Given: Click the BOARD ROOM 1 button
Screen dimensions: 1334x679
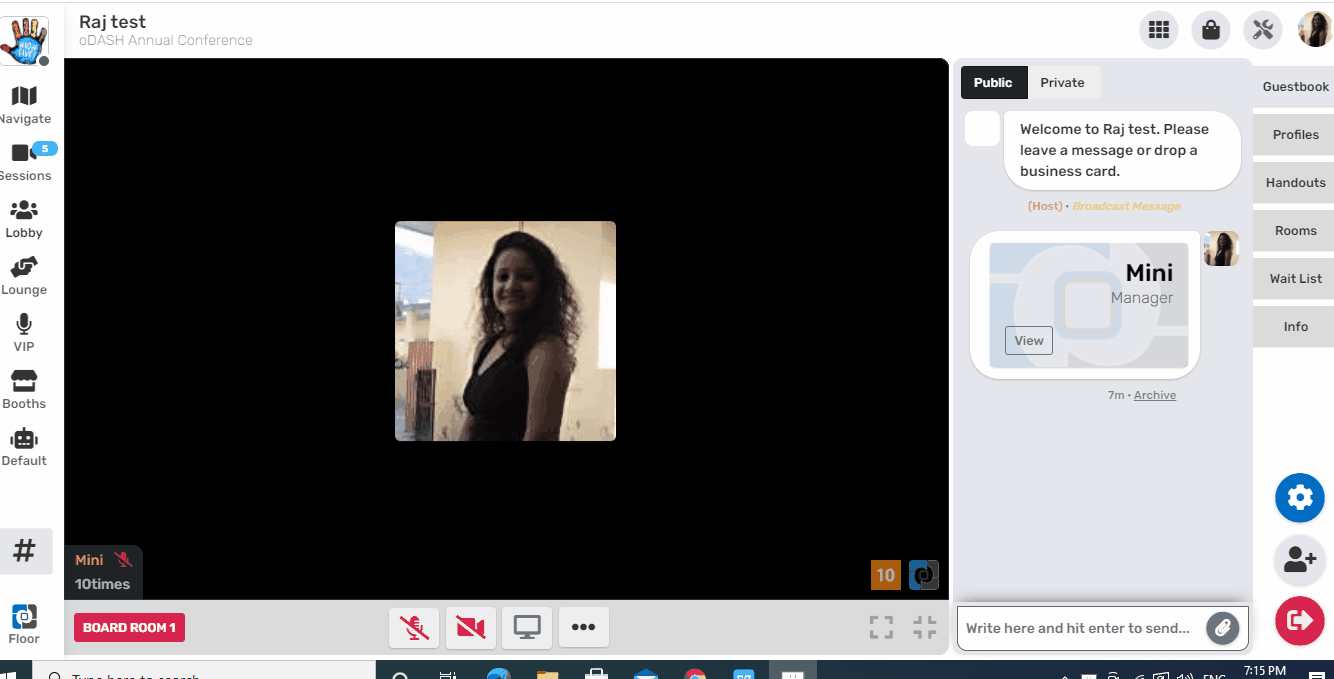Looking at the screenshot, I should pos(129,628).
